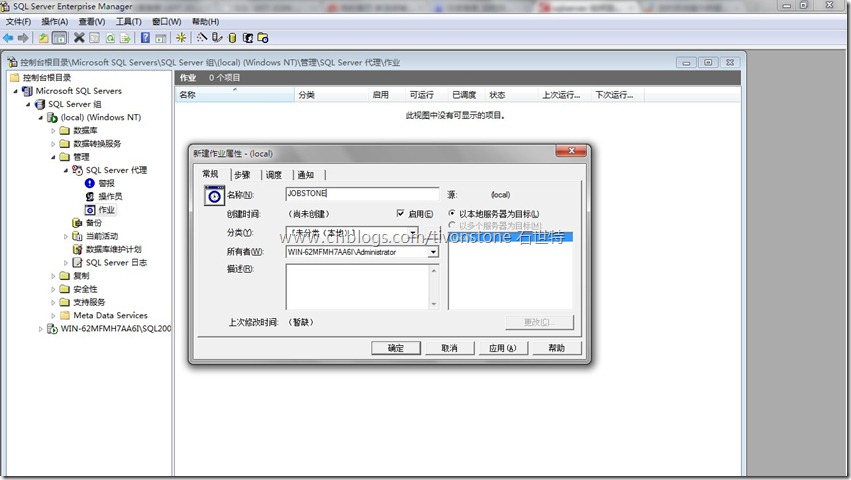851x480 pixels.
Task: Click the Back arrow in the toolbar
Action: tap(9, 38)
